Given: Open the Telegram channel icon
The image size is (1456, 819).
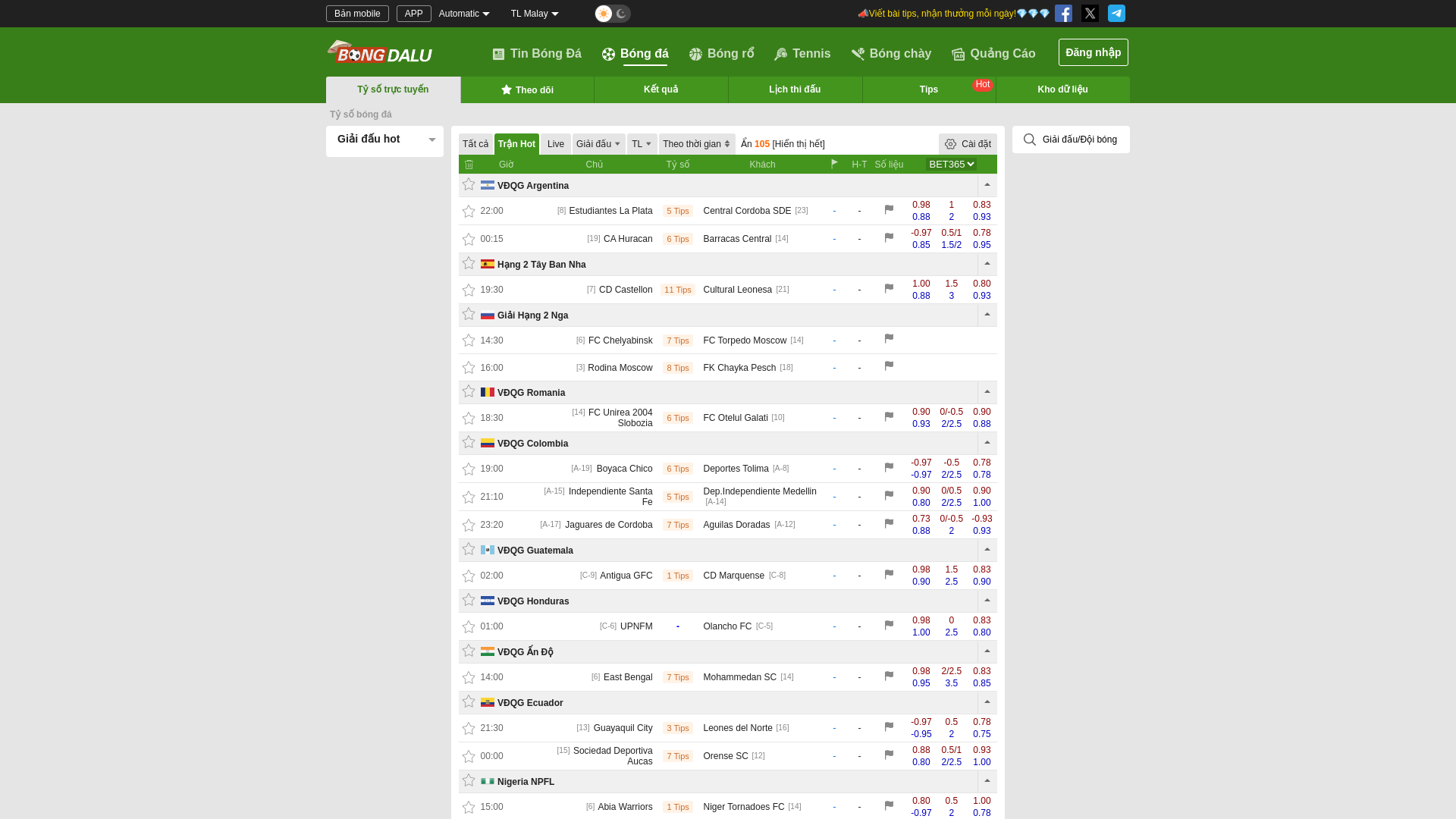Looking at the screenshot, I should (1116, 14).
